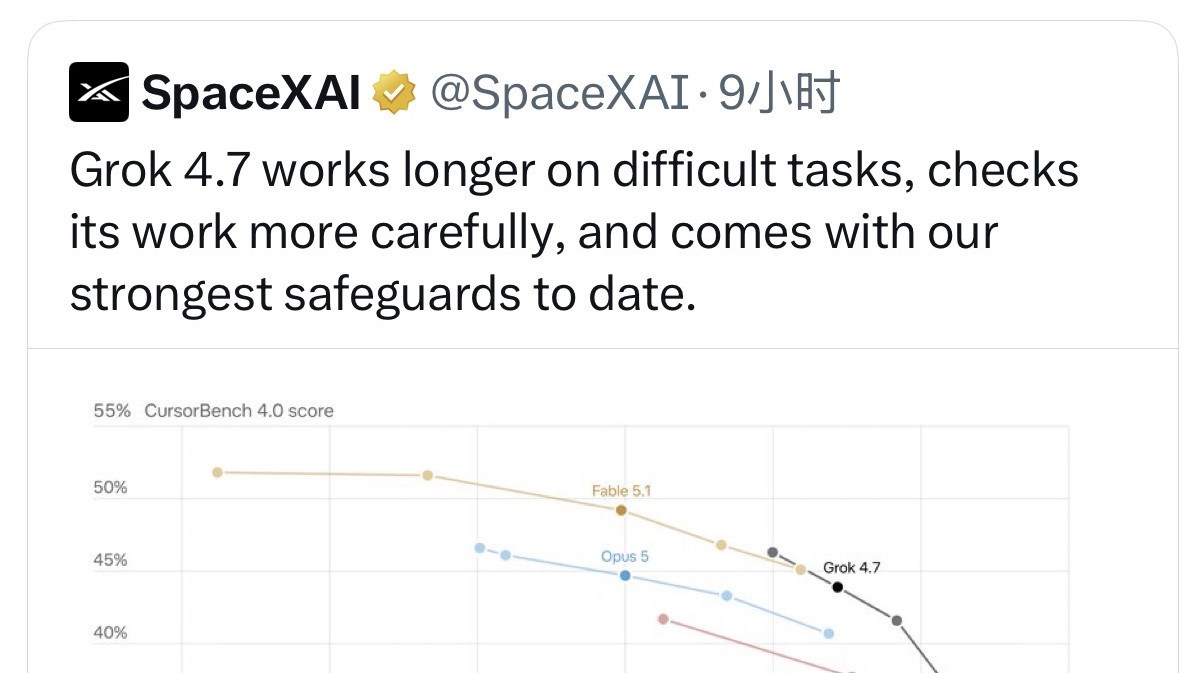Click the black Grok 4.7 data point

(x=837, y=587)
